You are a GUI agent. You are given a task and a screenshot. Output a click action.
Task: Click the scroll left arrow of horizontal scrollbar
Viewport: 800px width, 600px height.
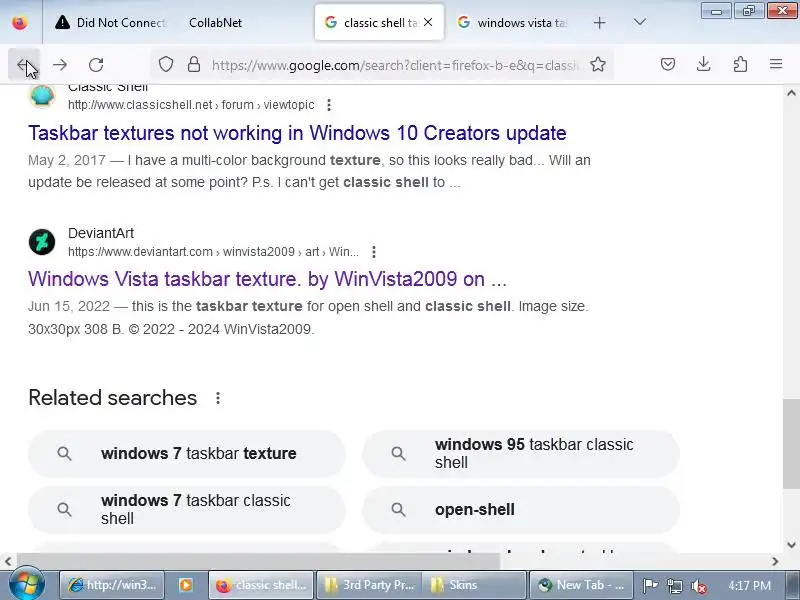point(8,561)
